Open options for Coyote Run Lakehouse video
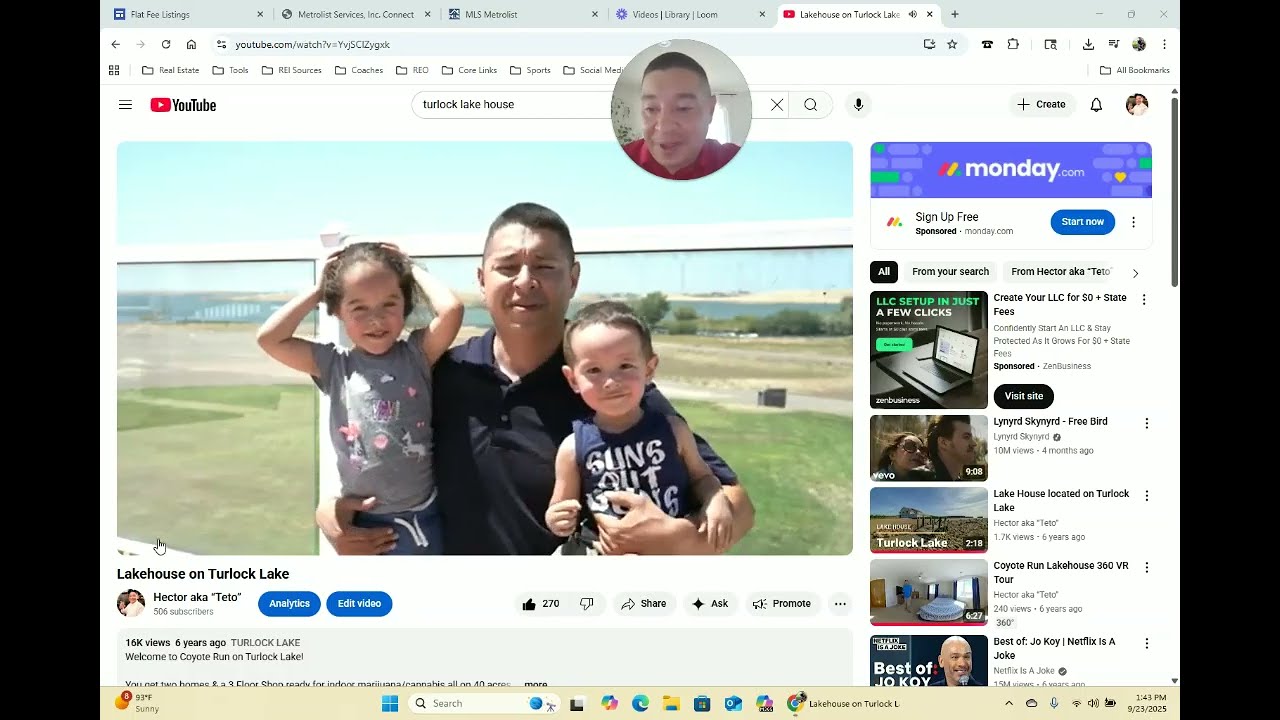The width and height of the screenshot is (1280, 720). click(1146, 567)
